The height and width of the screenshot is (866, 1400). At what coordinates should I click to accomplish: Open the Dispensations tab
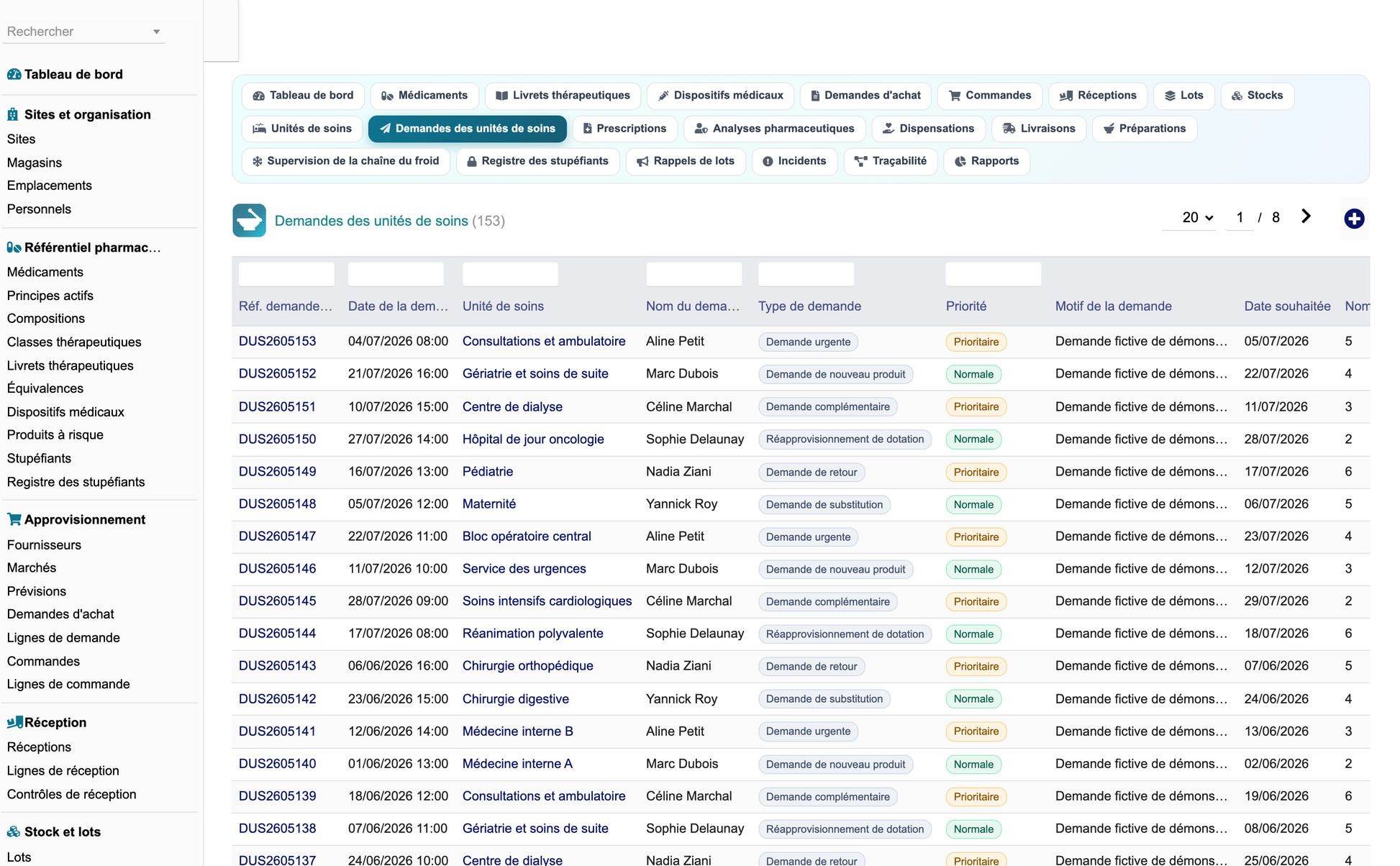[x=929, y=129]
